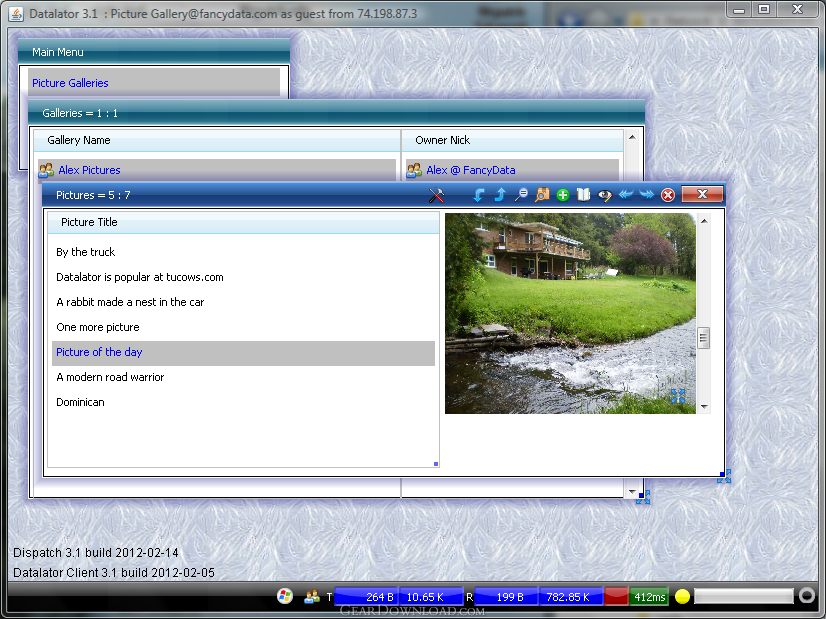Open Picture Galleries from Main Menu
Viewport: 826px width, 619px height.
70,83
